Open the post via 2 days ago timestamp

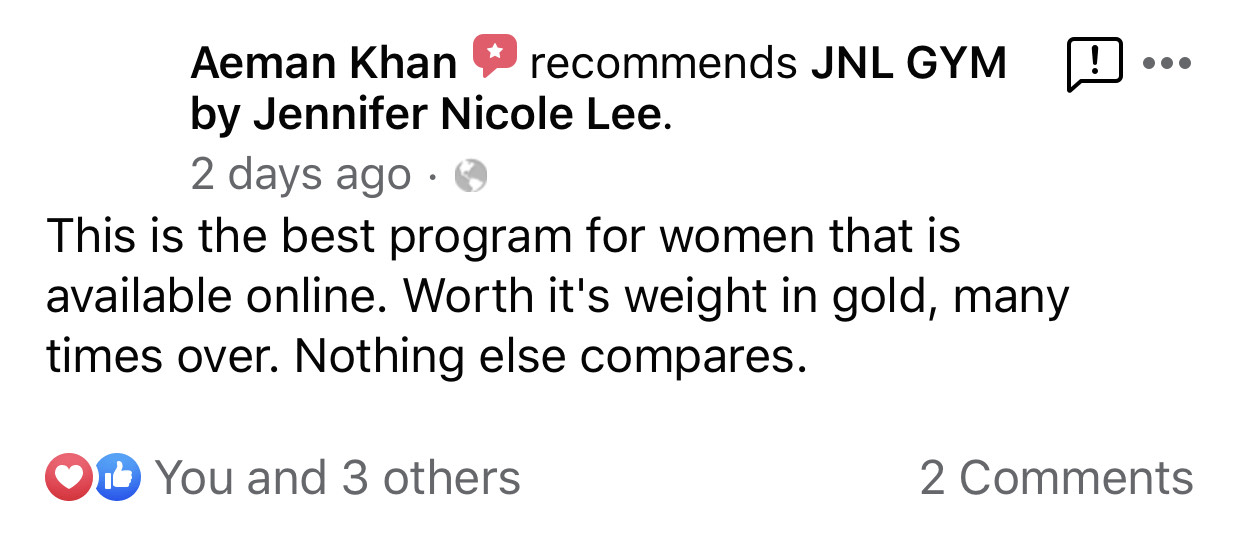coord(301,176)
